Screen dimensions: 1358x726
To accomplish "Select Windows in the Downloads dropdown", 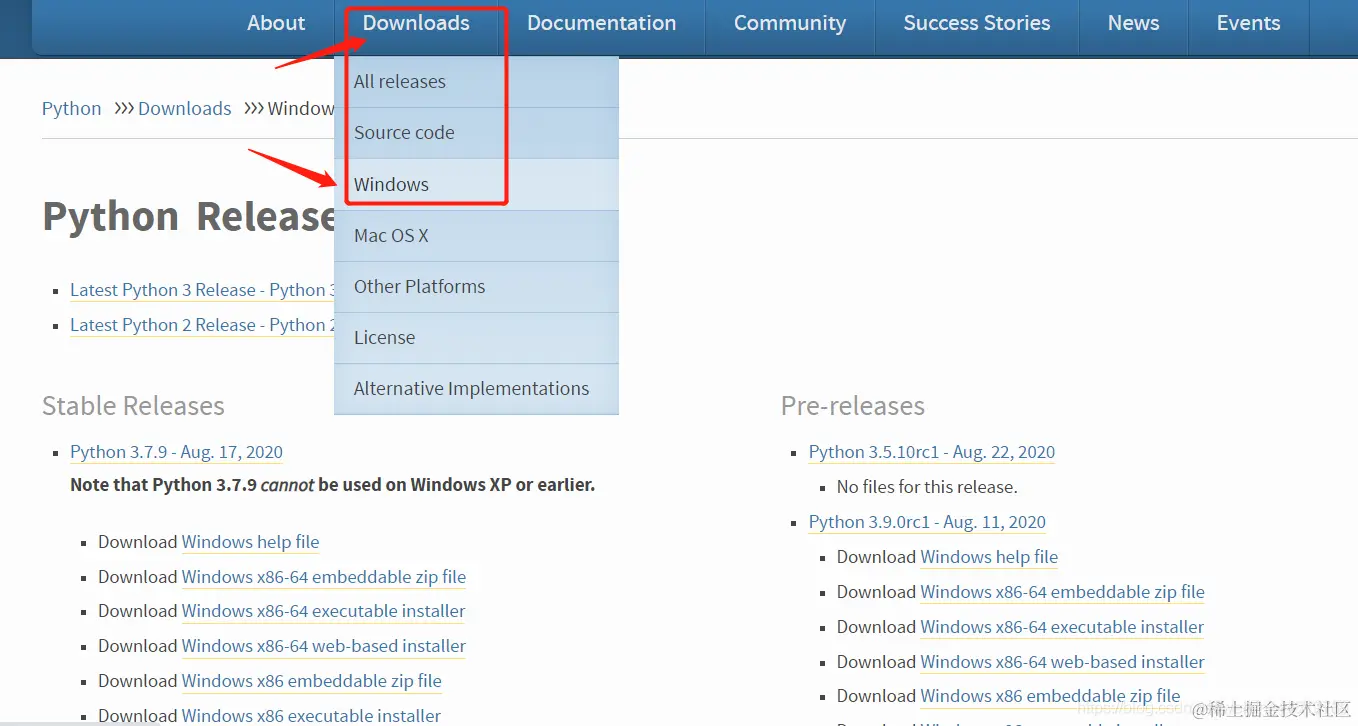I will [476, 184].
